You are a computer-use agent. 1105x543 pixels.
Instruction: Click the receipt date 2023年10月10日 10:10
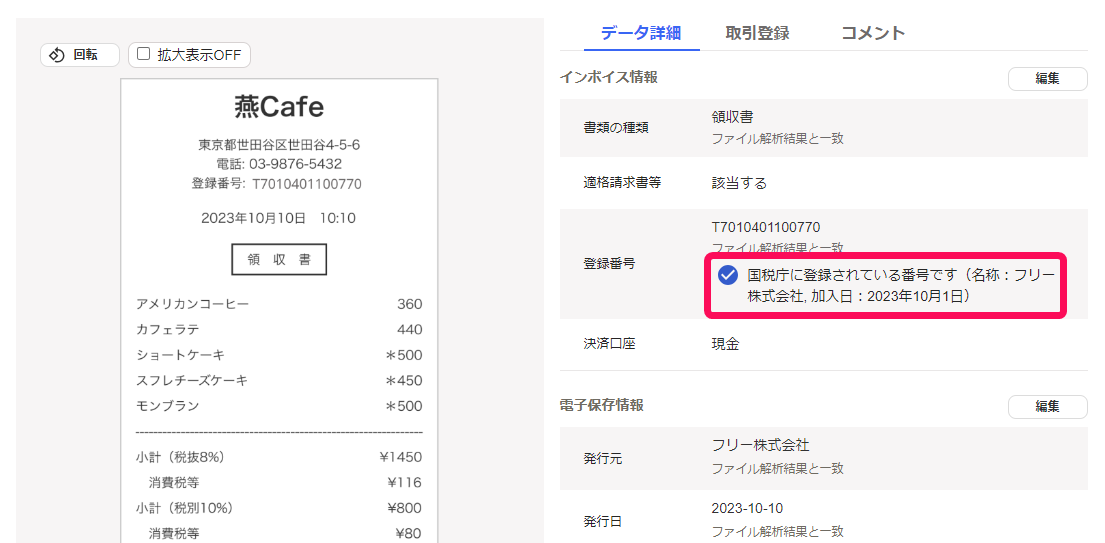point(278,218)
